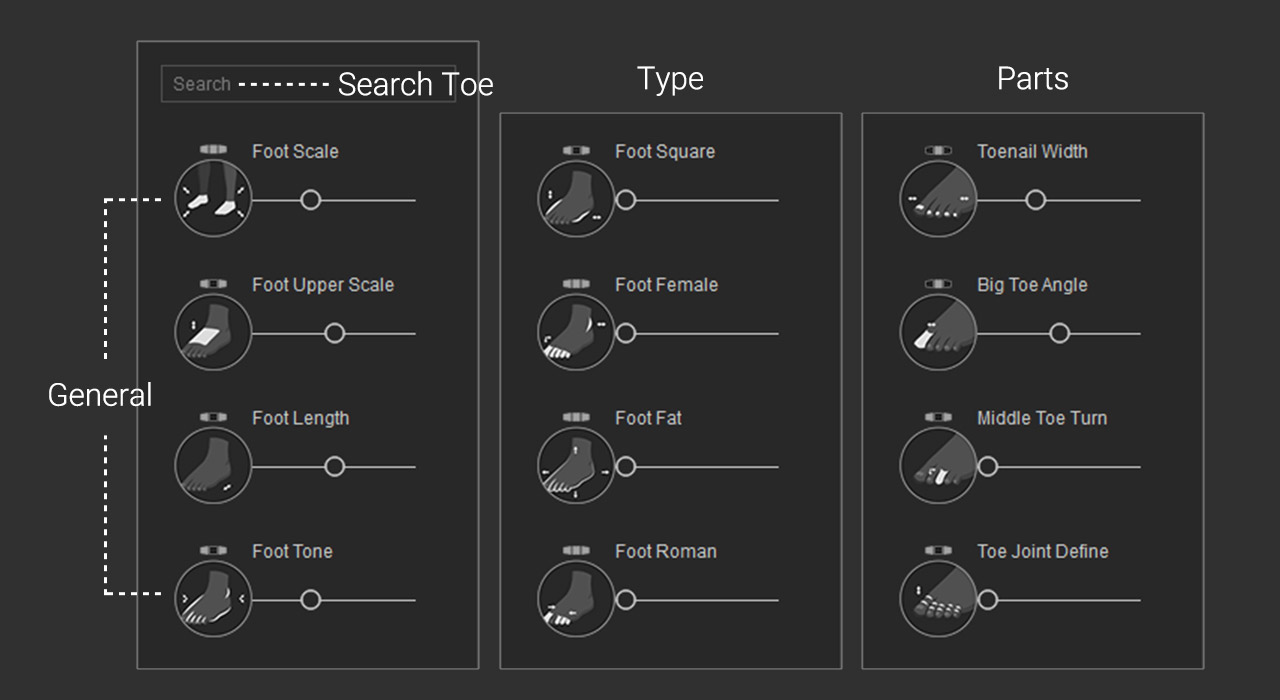1280x700 pixels.
Task: Toggle the small pill above Middle Toe Turn
Action: pyautogui.click(x=938, y=417)
